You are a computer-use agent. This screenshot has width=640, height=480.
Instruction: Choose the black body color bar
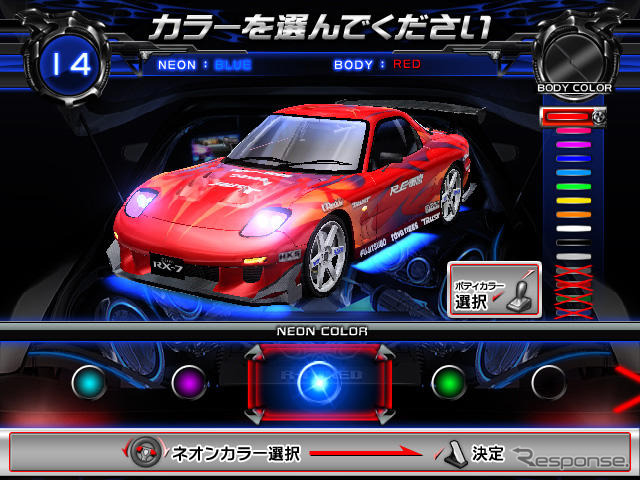[573, 242]
